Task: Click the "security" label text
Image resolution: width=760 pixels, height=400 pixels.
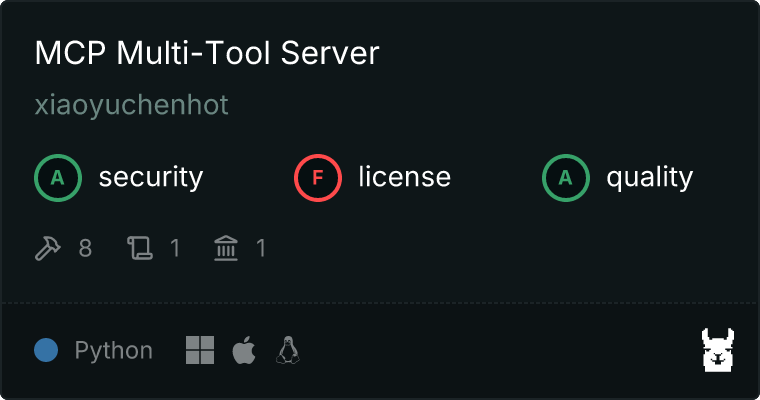Action: point(151,178)
